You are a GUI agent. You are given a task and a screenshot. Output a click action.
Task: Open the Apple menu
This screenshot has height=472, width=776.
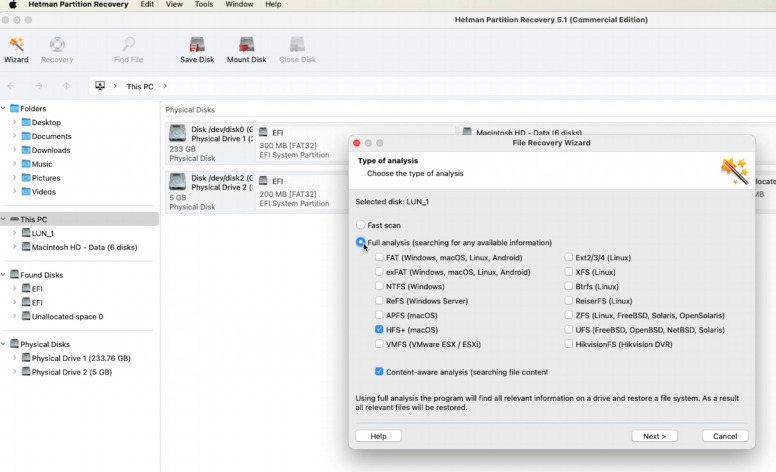point(13,4)
